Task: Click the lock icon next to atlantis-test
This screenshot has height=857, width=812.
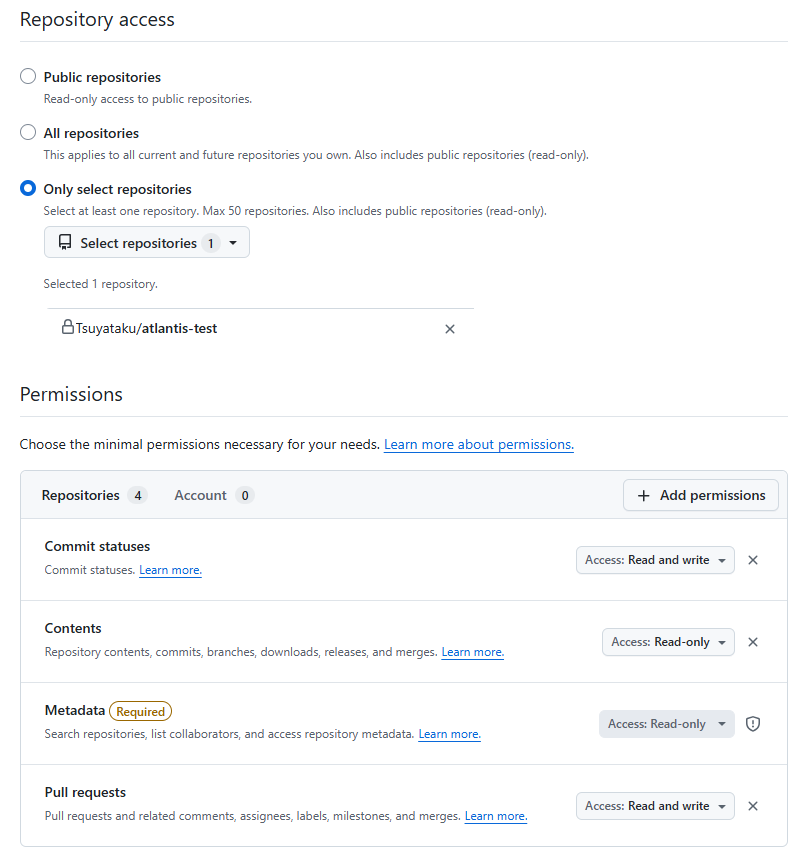Action: point(68,327)
